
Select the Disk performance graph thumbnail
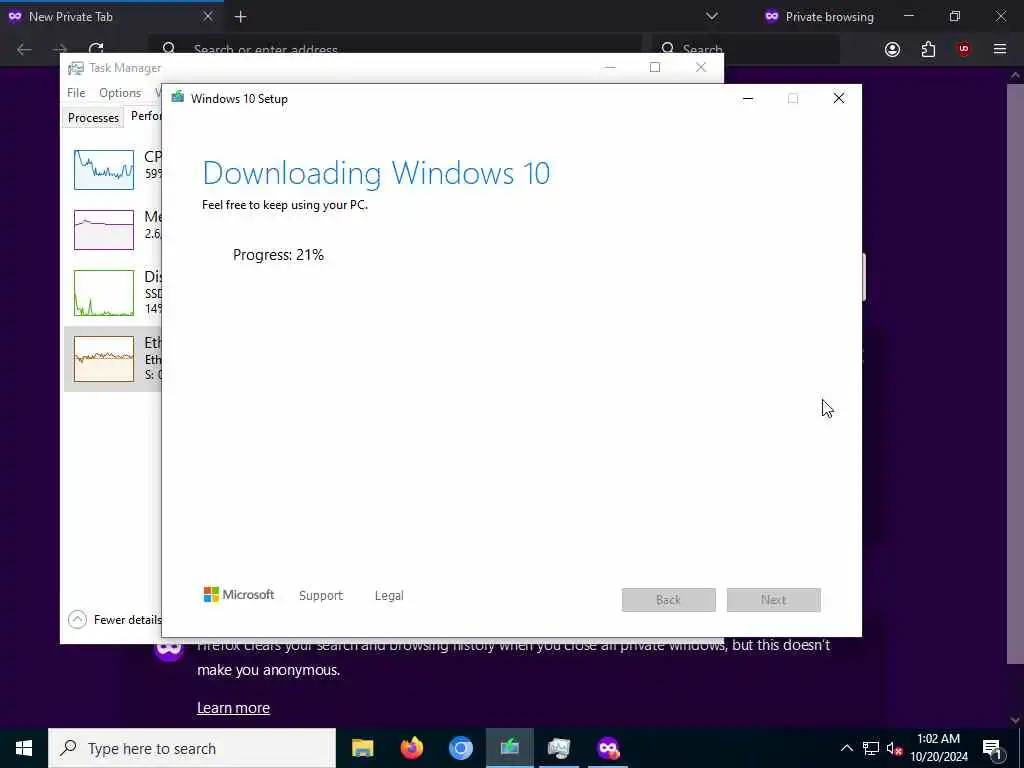pos(104,293)
